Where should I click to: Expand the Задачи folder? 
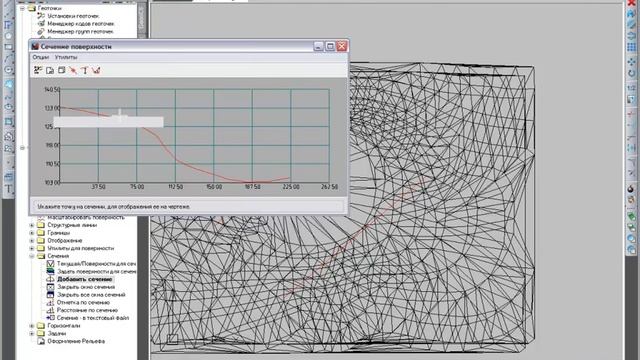pos(32,334)
